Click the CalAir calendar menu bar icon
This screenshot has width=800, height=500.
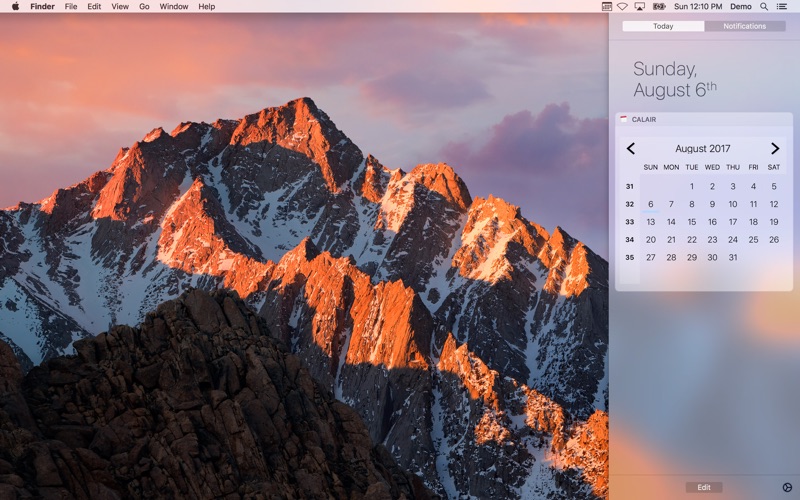pos(607,6)
